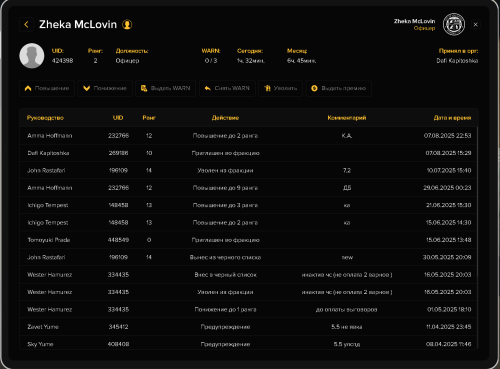Click the action Вынес из черного списка

(x=225, y=257)
